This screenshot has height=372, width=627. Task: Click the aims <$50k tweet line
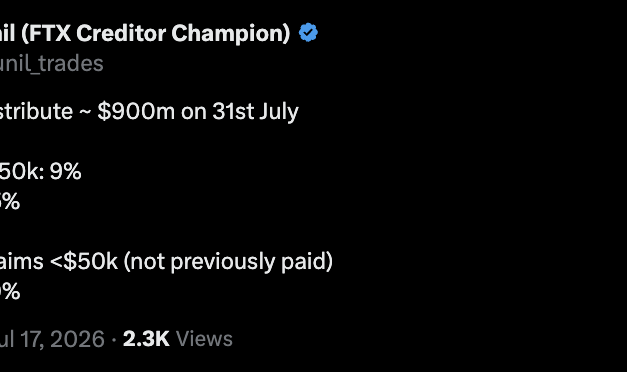166,262
